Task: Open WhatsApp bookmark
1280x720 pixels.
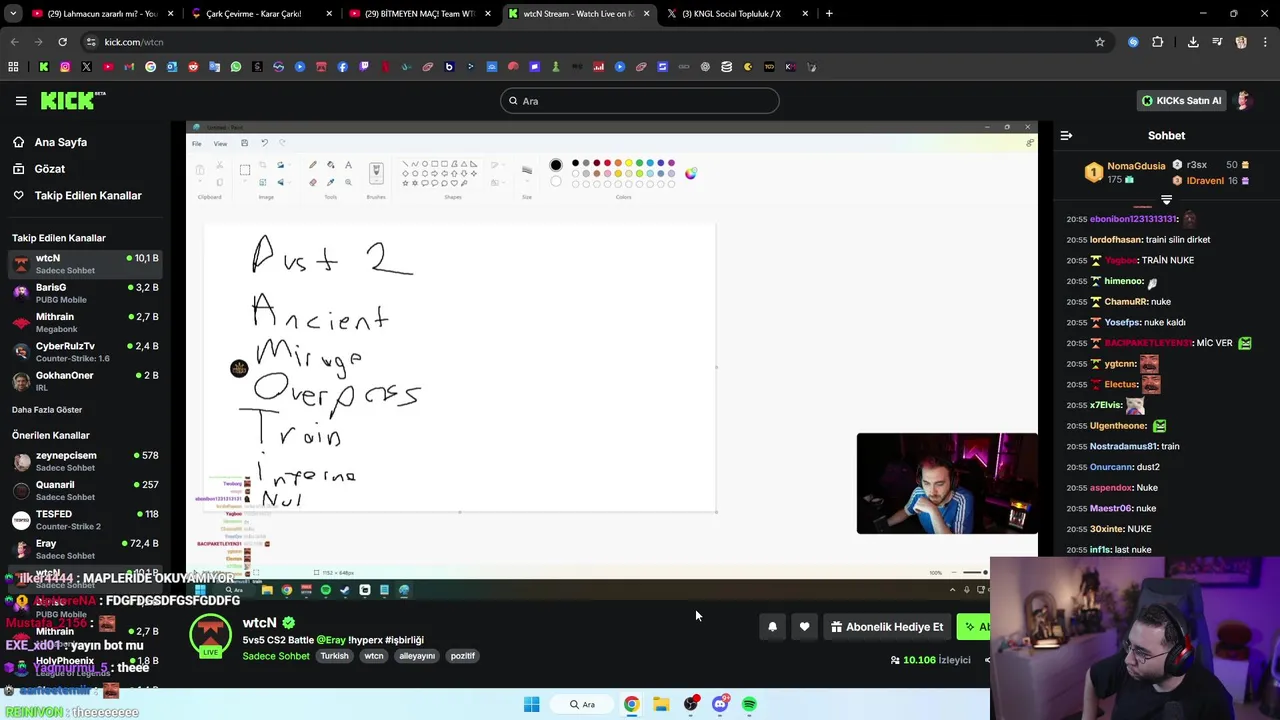Action: [x=236, y=67]
